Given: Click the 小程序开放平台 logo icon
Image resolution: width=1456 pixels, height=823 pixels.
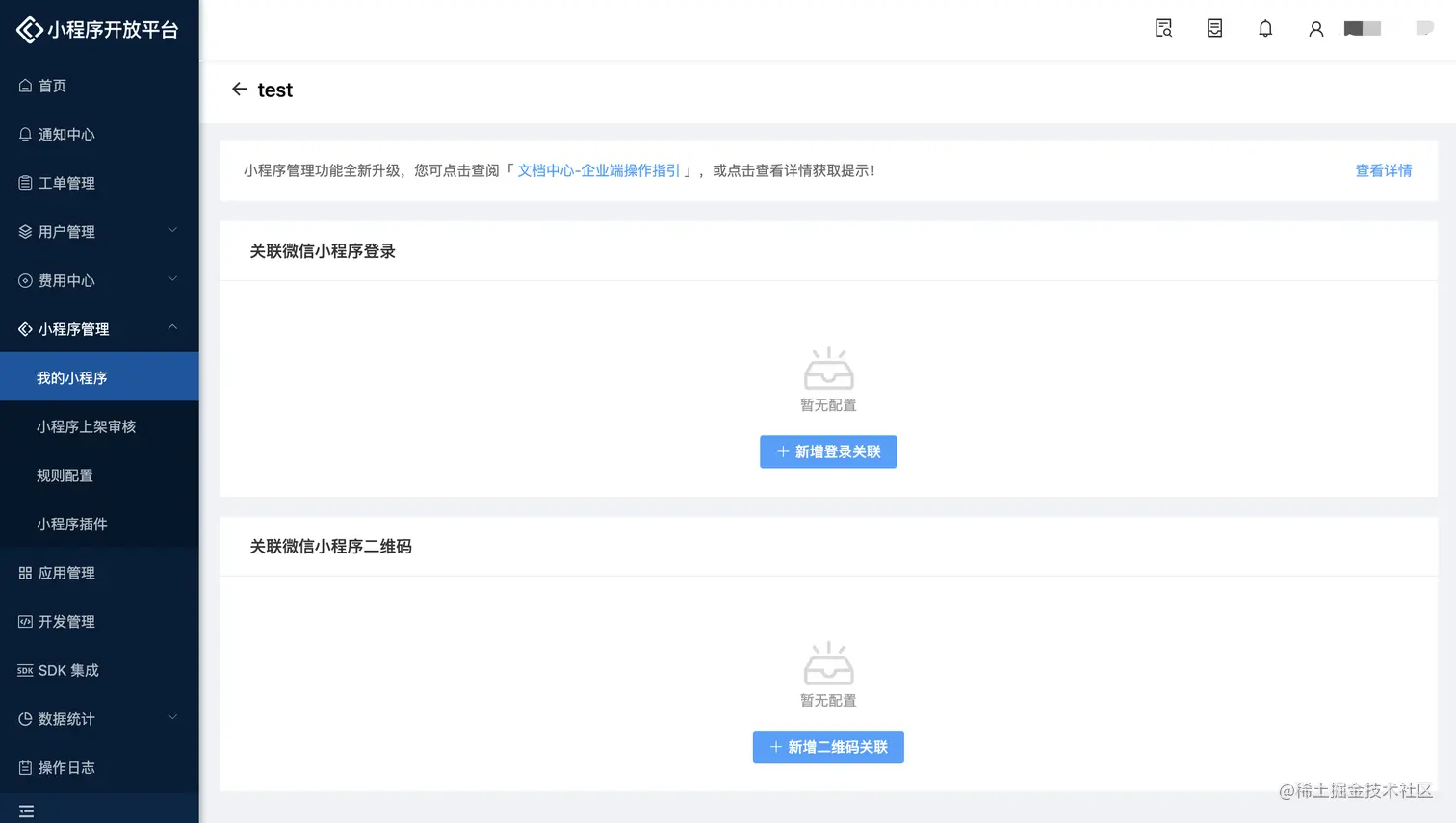Looking at the screenshot, I should click(x=28, y=29).
